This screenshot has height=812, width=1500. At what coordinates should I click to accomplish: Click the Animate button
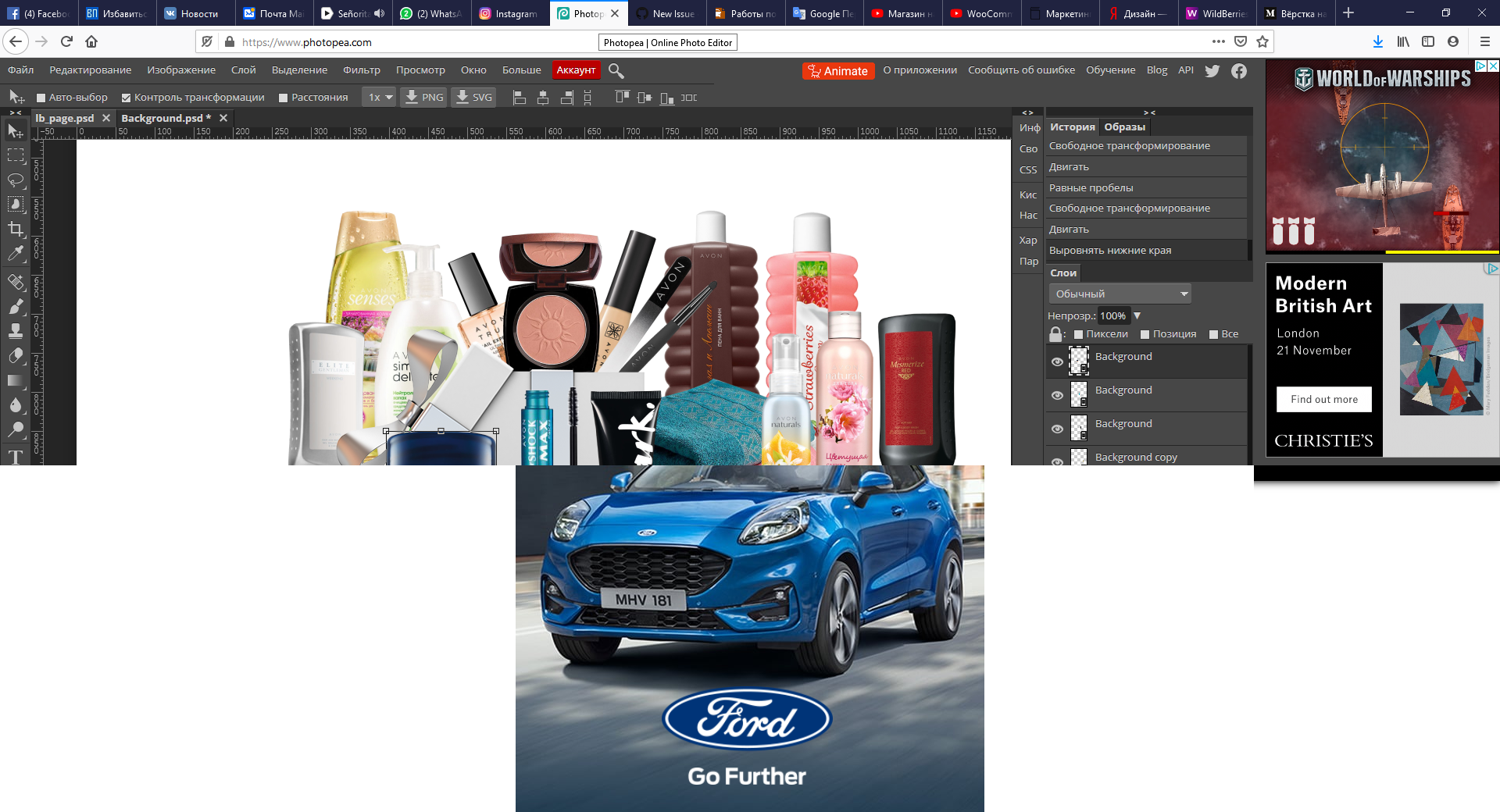(x=838, y=70)
